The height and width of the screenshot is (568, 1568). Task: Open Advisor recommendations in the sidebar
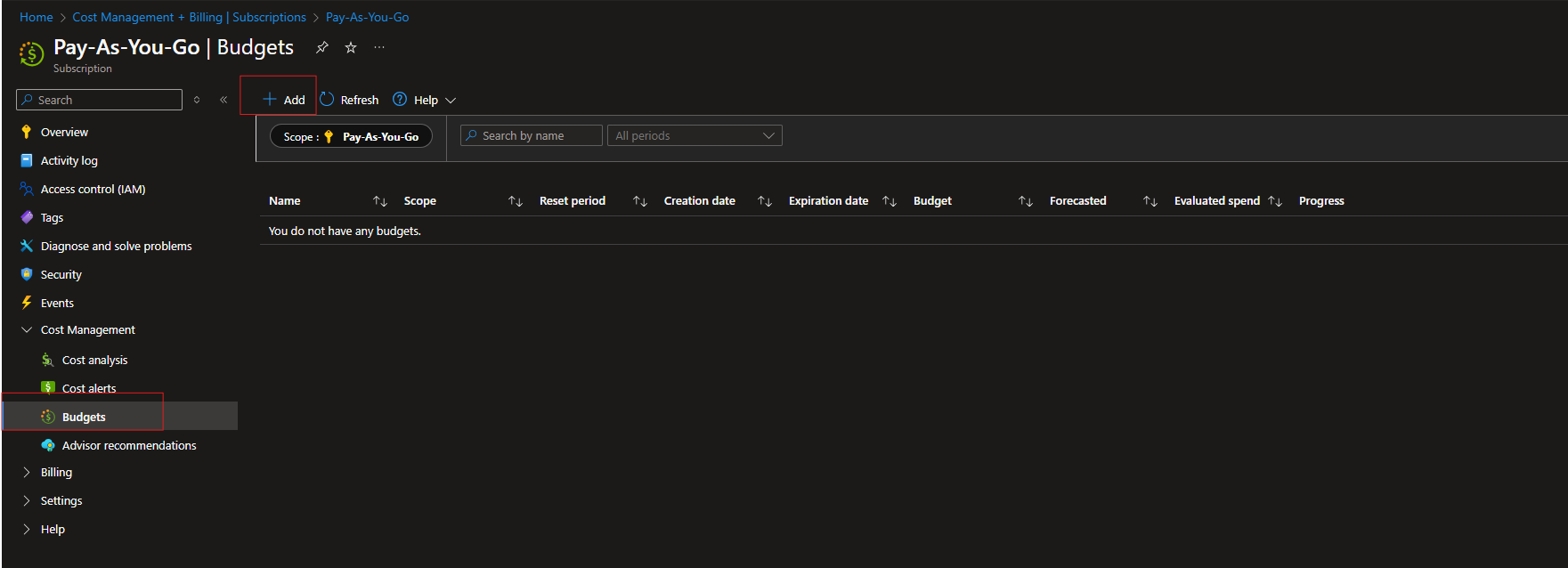click(x=129, y=445)
